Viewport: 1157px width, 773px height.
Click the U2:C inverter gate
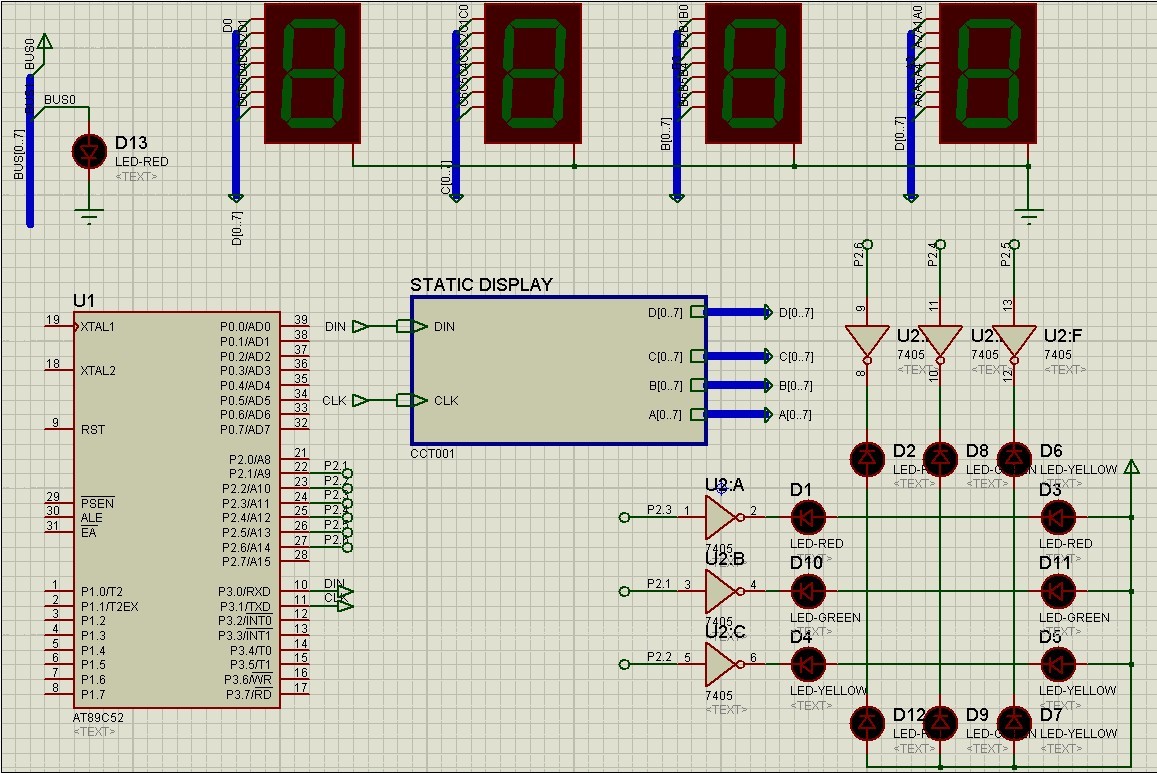(x=721, y=663)
